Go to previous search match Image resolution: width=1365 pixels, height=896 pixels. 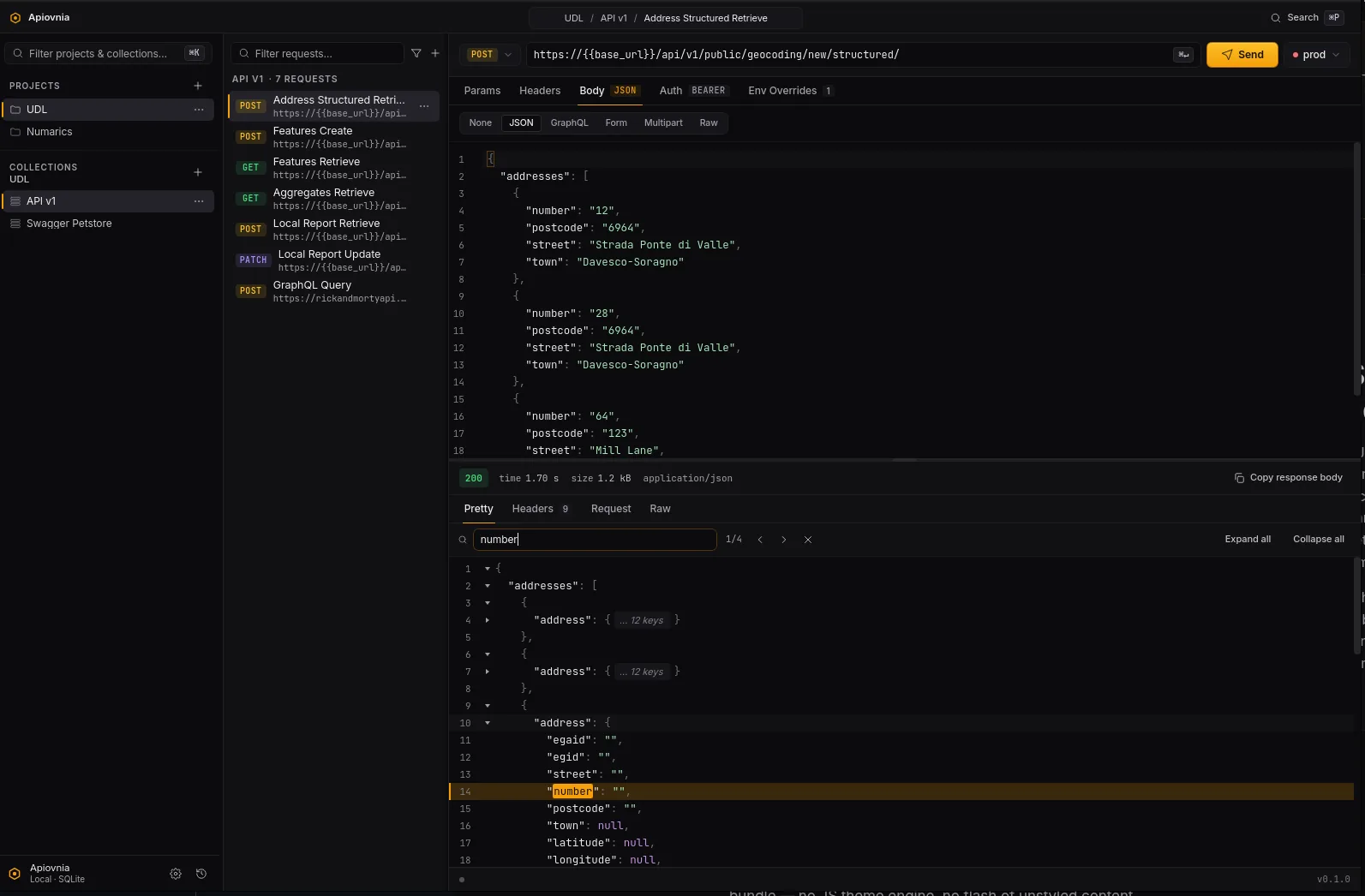(760, 540)
